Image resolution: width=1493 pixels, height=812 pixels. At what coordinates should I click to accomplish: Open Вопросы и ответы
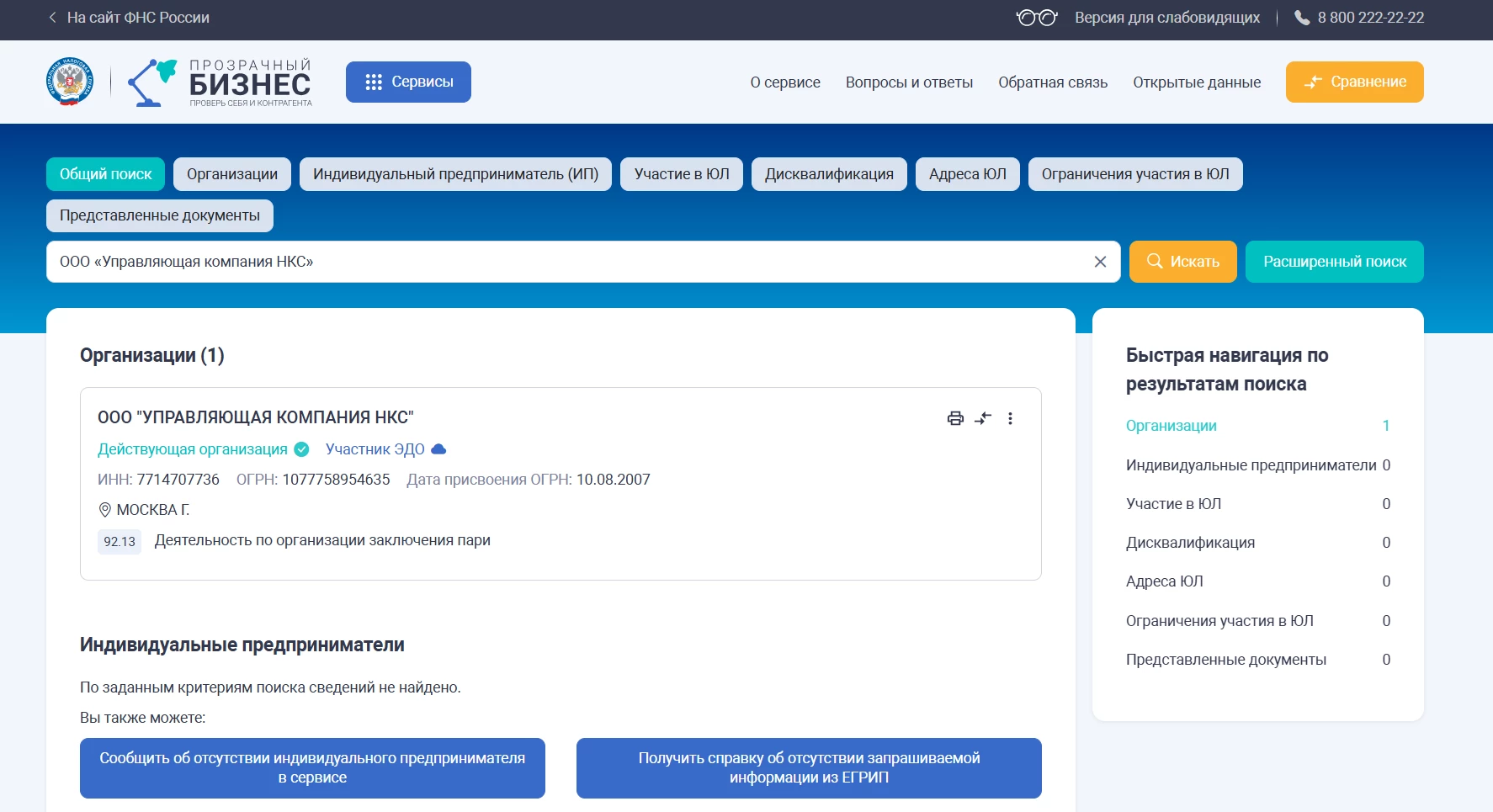(909, 82)
